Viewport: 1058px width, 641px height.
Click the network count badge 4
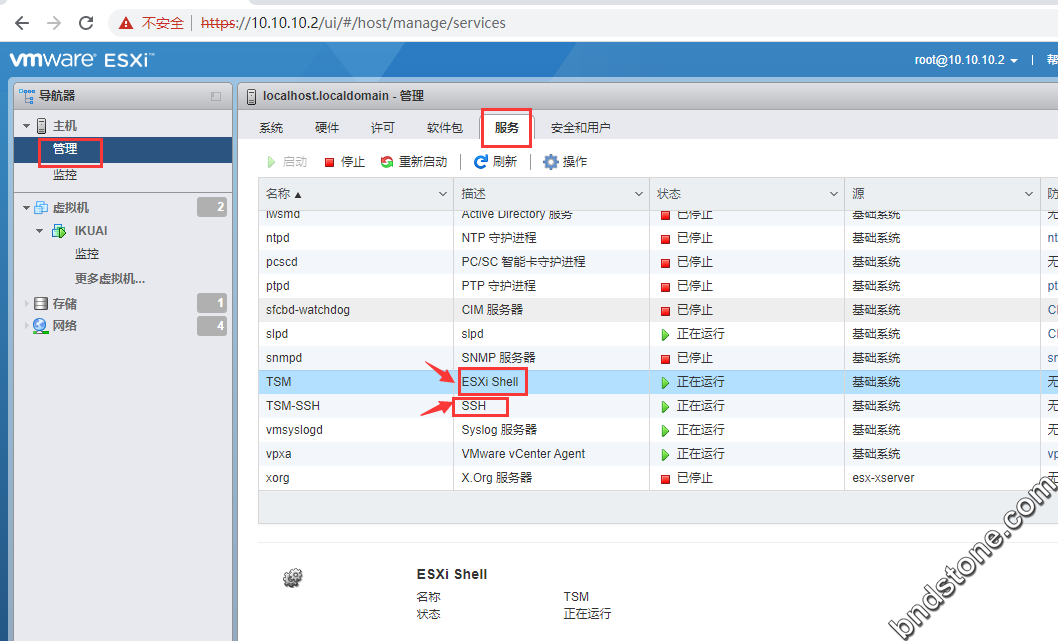[x=212, y=326]
